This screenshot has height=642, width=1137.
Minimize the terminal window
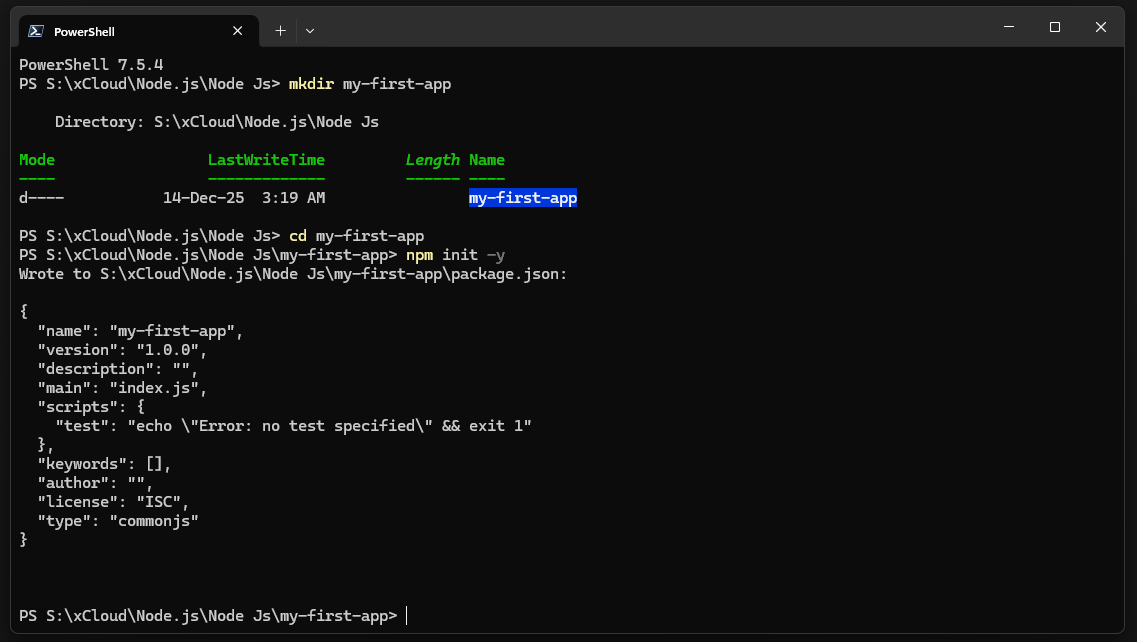1008,27
